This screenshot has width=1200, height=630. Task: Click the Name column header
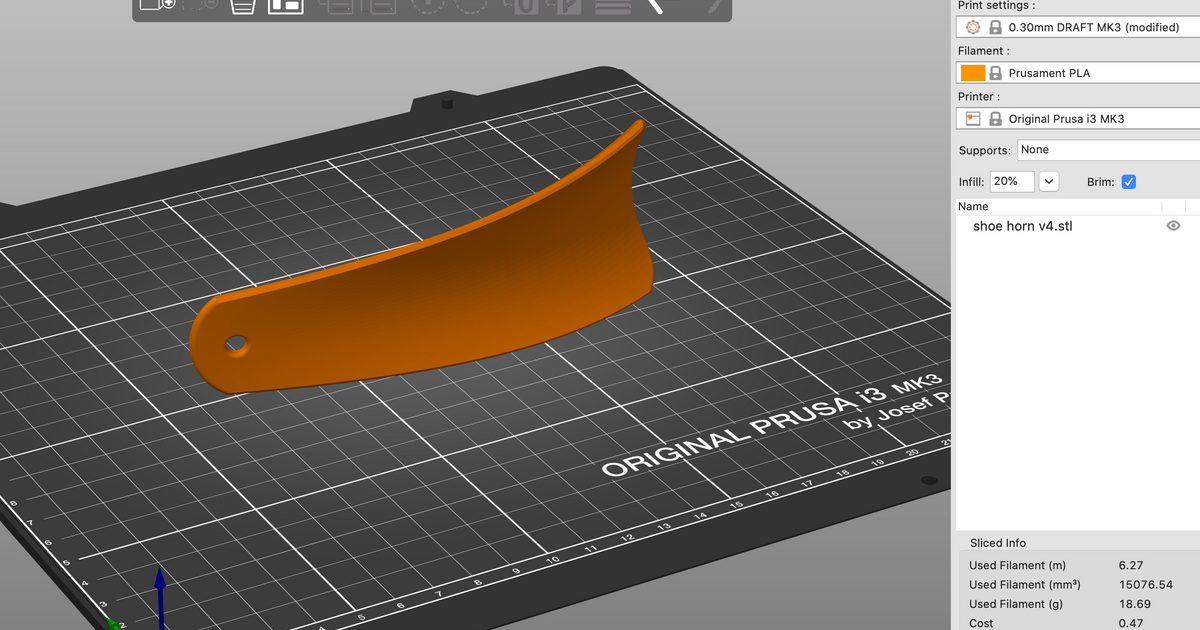(x=973, y=207)
